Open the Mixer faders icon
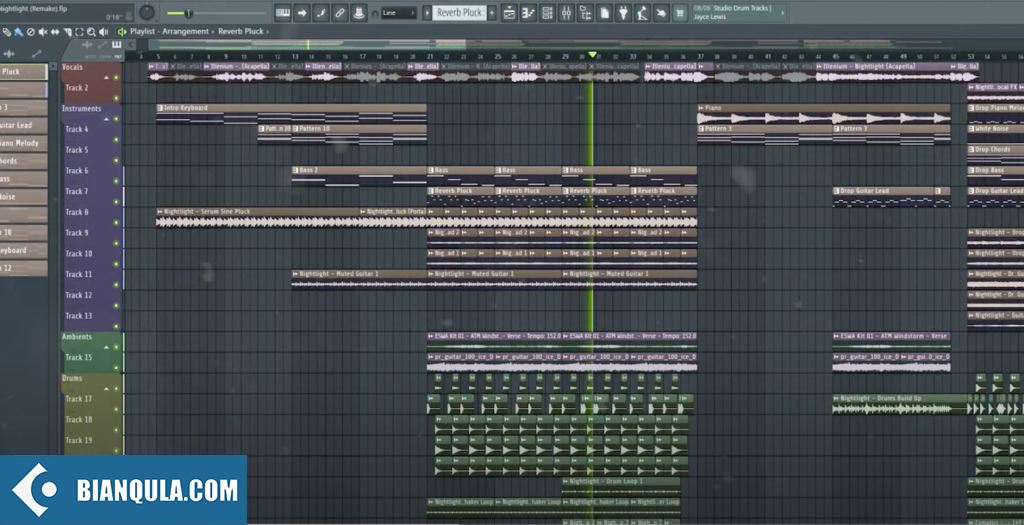Viewport: 1024px width, 525px height. (566, 12)
